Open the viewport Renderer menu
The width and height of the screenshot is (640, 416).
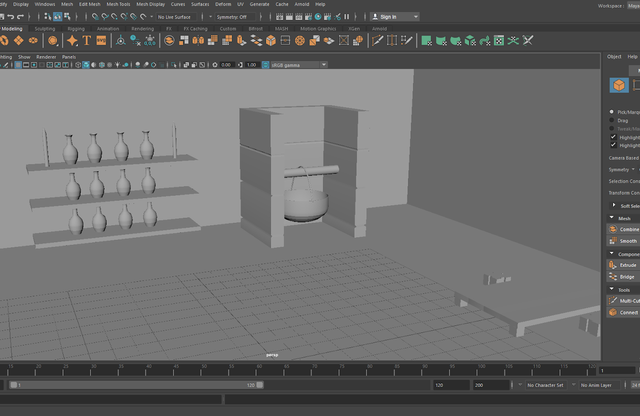click(x=46, y=57)
